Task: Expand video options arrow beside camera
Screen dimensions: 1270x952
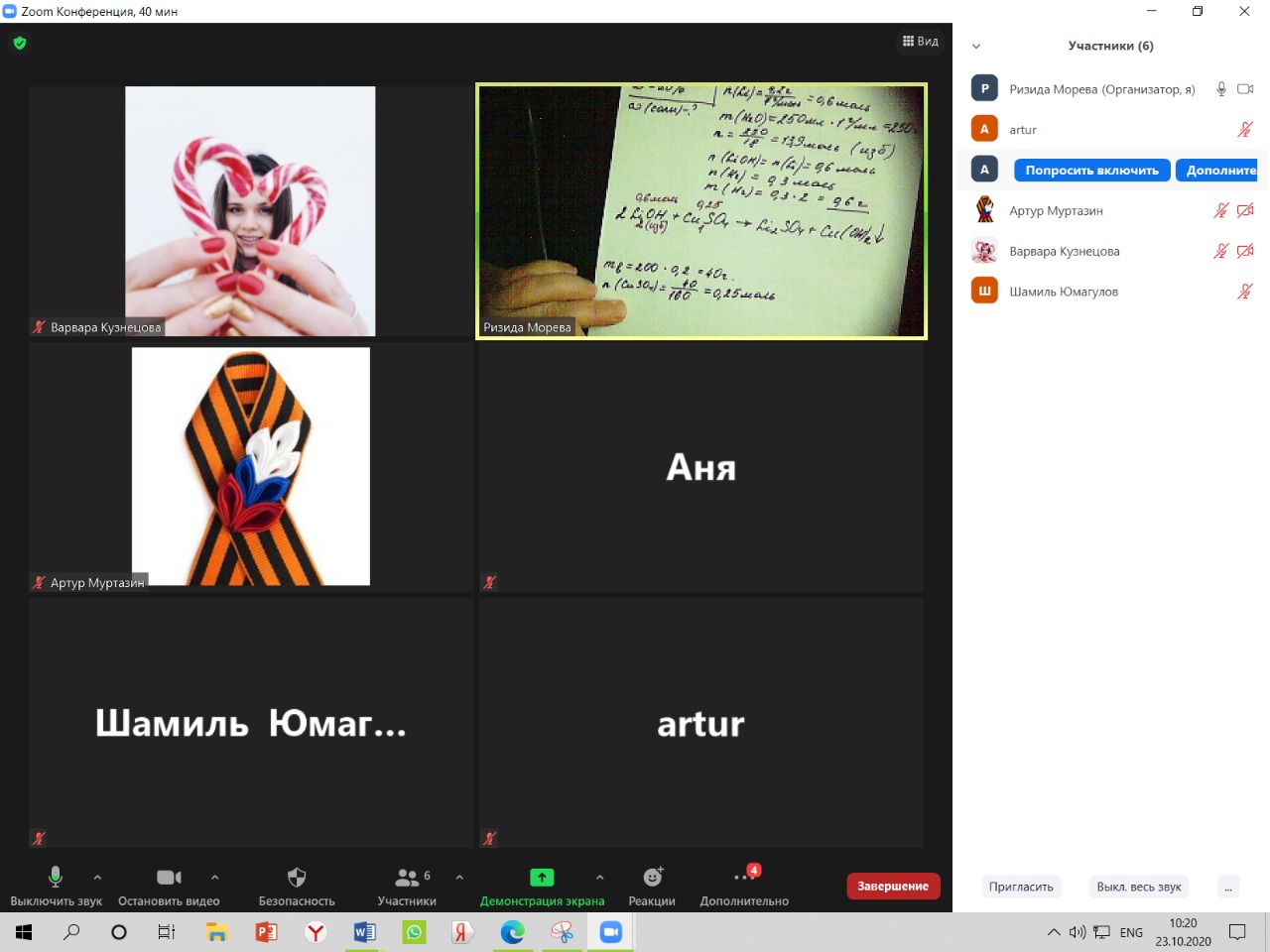Action: coord(215,877)
